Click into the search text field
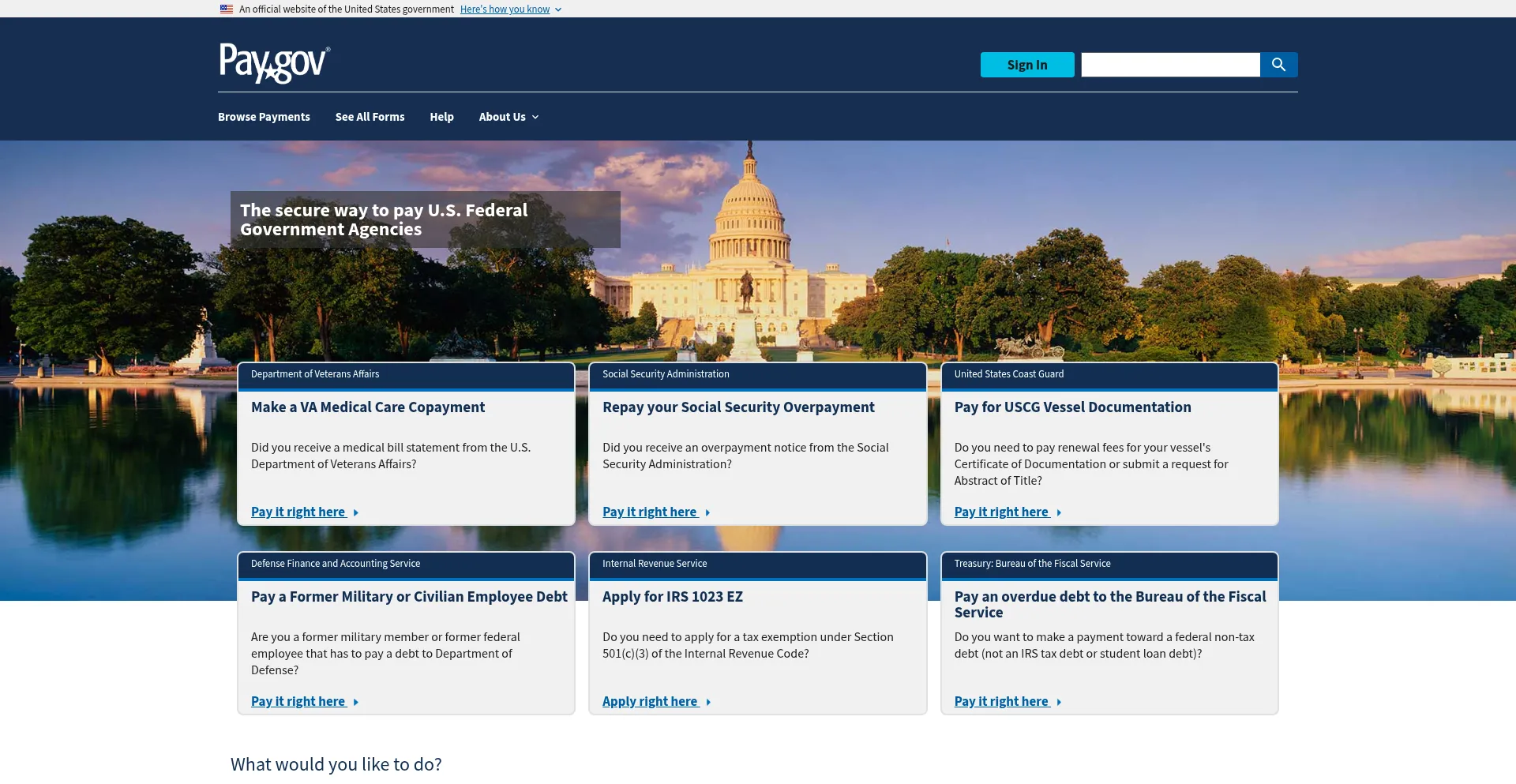 [x=1169, y=65]
